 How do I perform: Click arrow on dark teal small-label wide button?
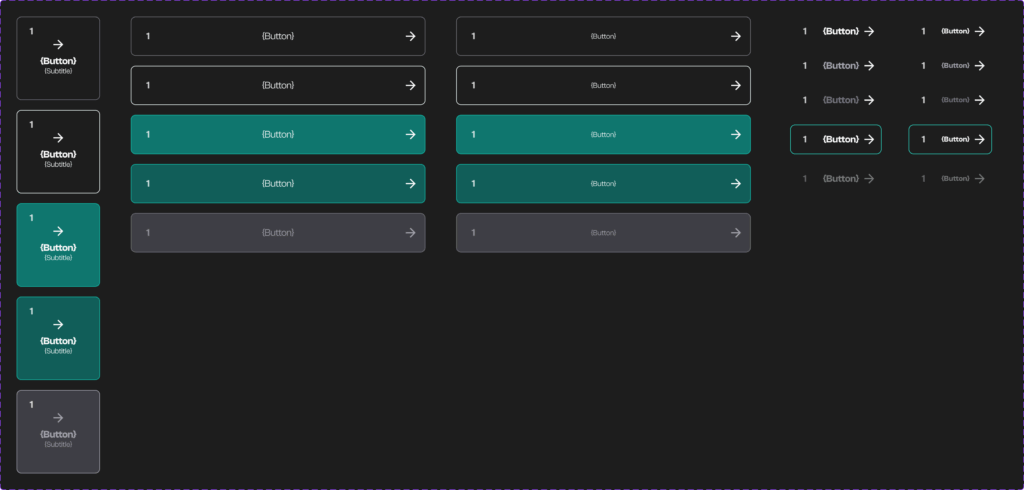point(736,184)
